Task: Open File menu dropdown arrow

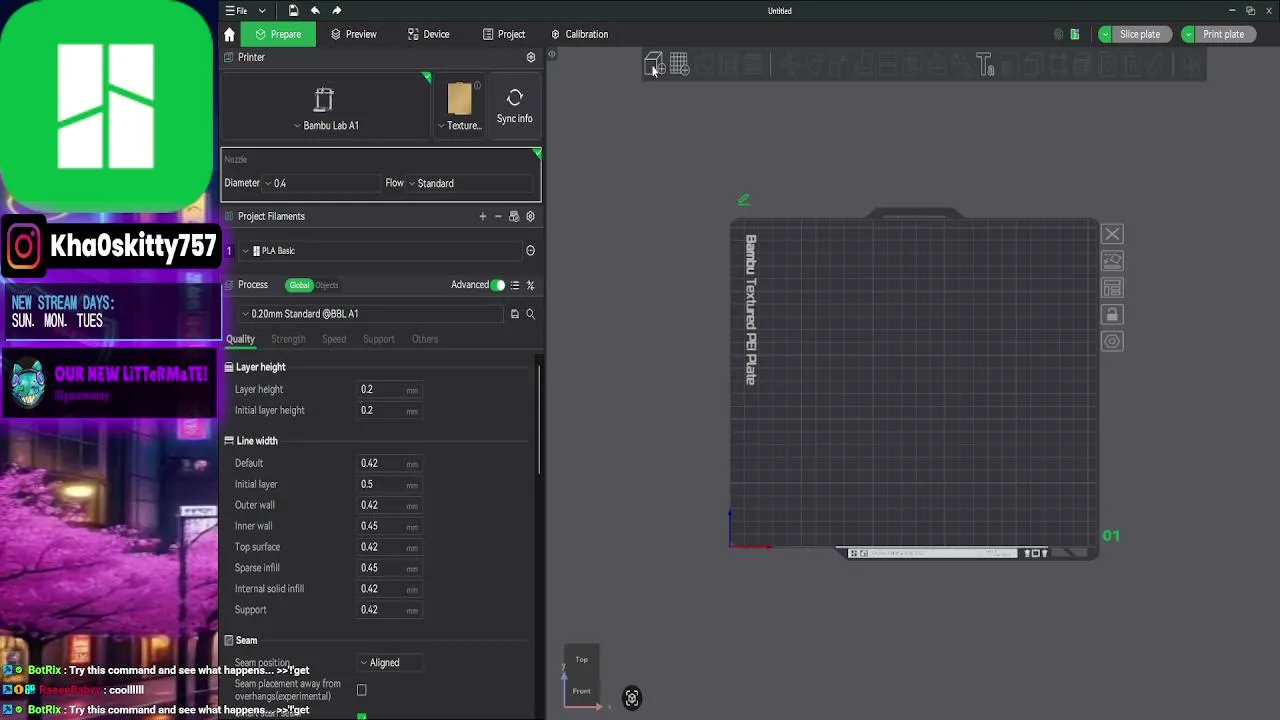Action: click(x=263, y=11)
